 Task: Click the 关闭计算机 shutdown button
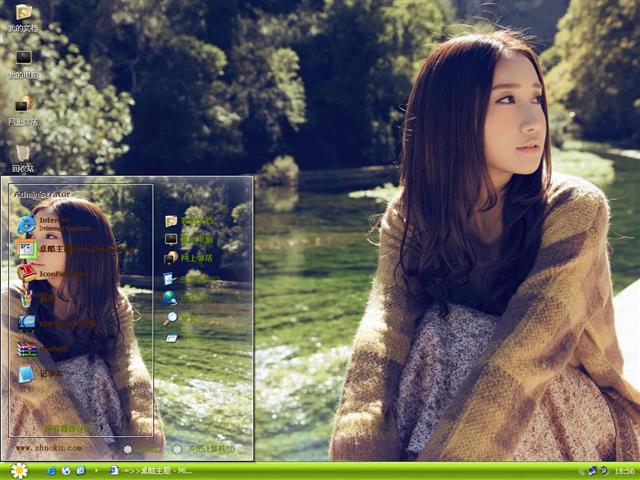(204, 449)
